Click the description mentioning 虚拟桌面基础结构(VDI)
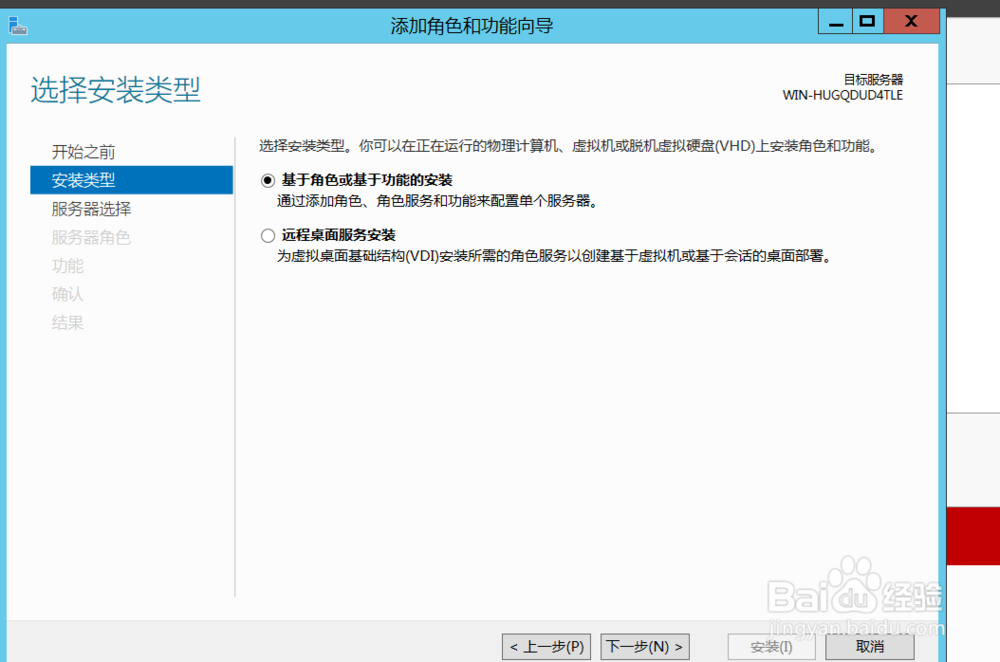The image size is (1000, 662). click(x=555, y=256)
